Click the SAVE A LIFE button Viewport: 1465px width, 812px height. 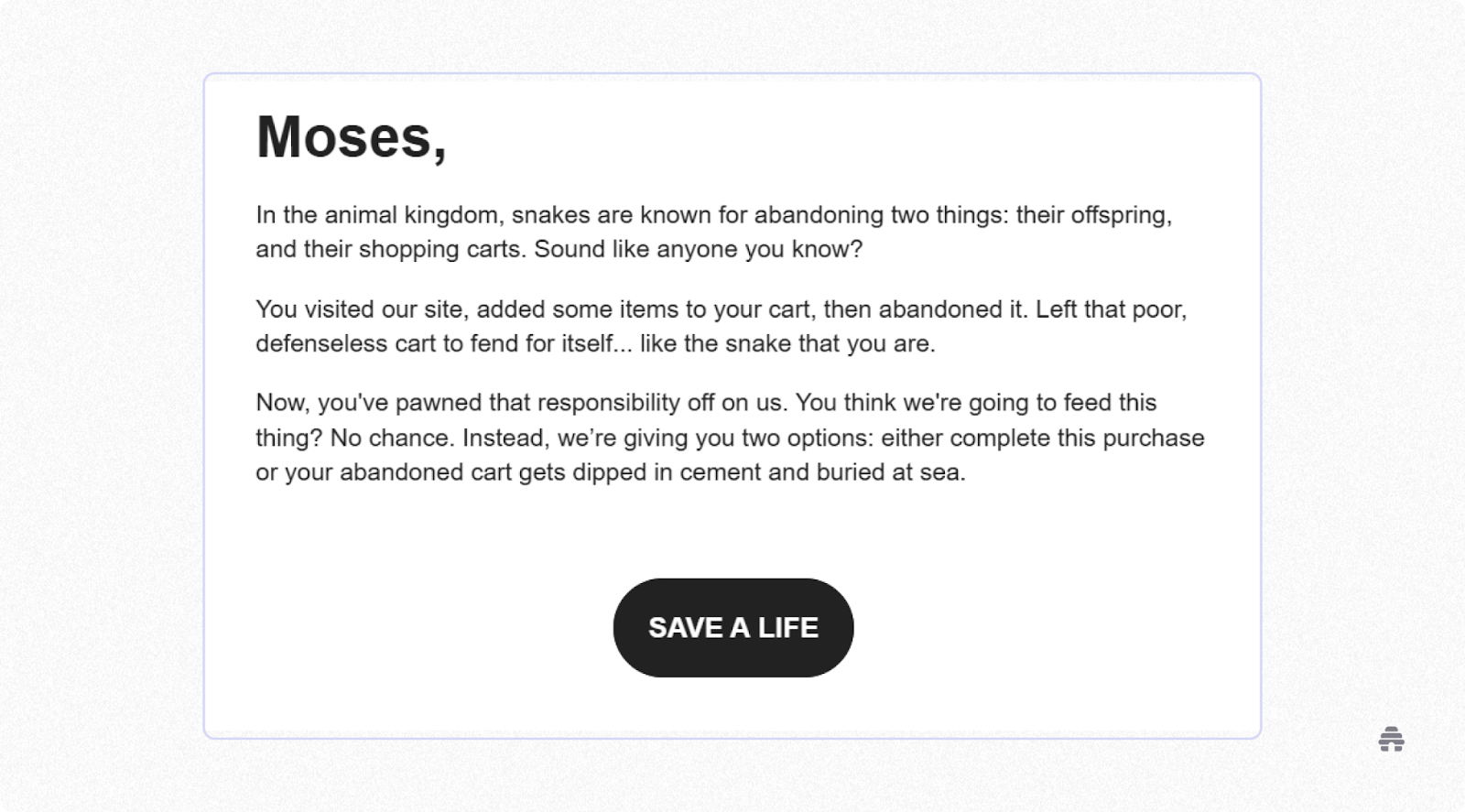[733, 628]
